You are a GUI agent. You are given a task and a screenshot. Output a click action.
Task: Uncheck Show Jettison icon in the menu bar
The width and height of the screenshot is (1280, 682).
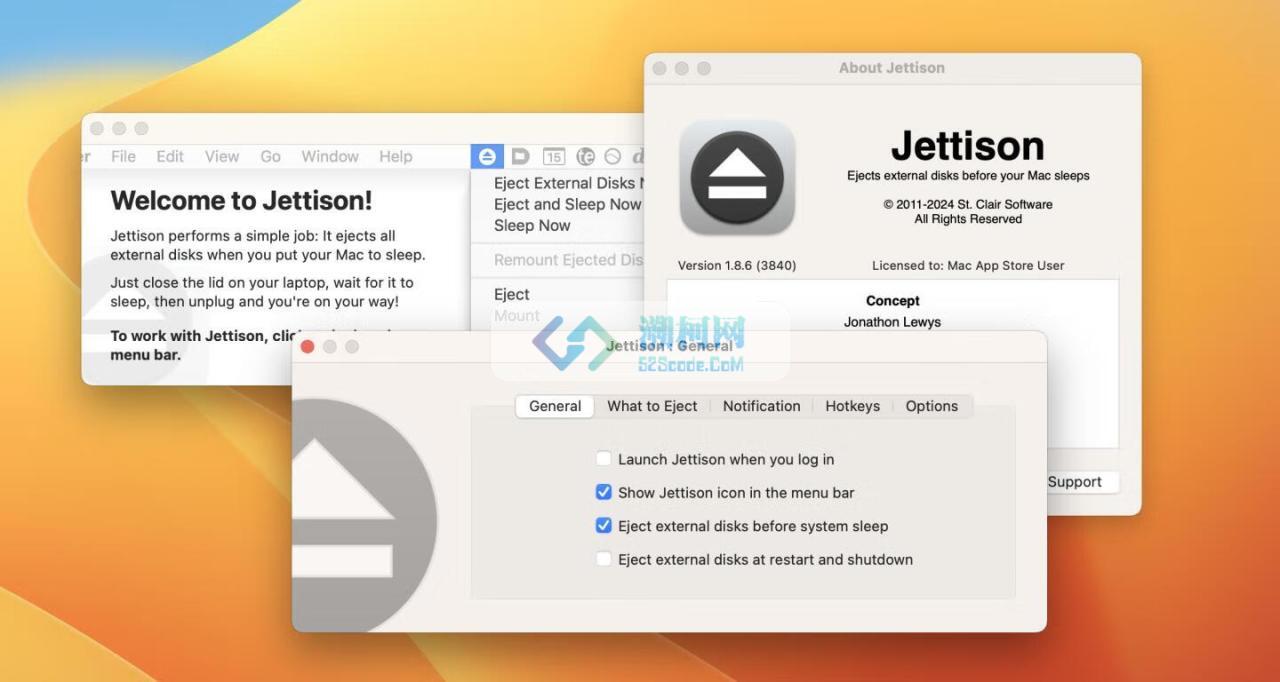603,492
